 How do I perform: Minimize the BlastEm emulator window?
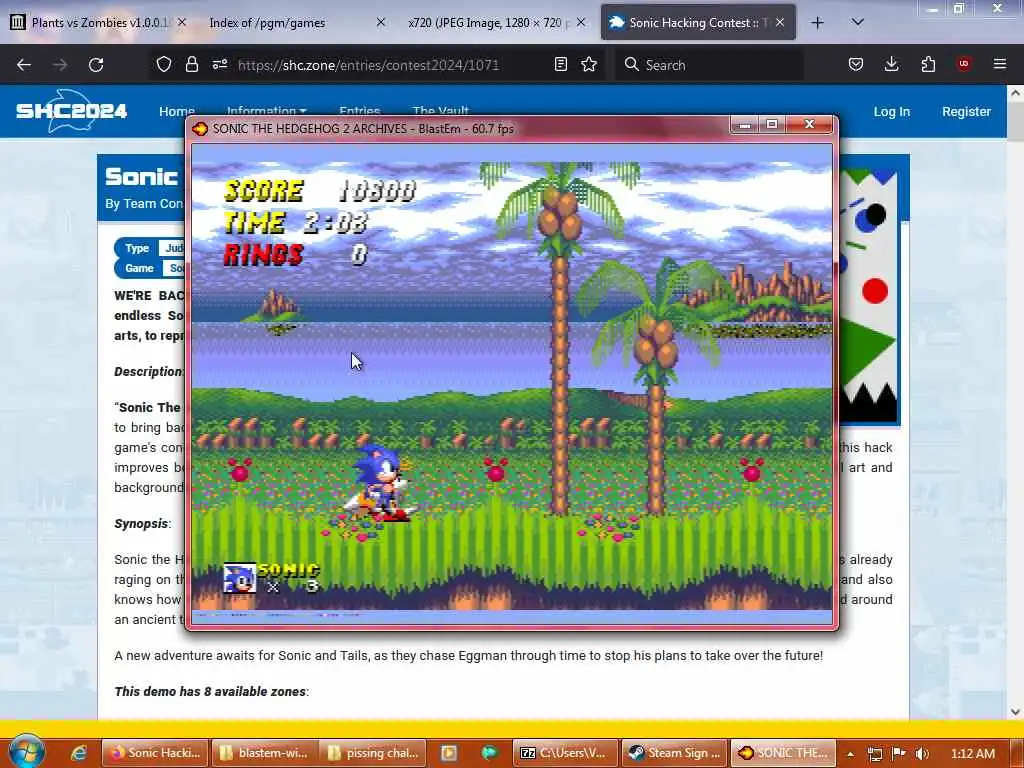[744, 124]
